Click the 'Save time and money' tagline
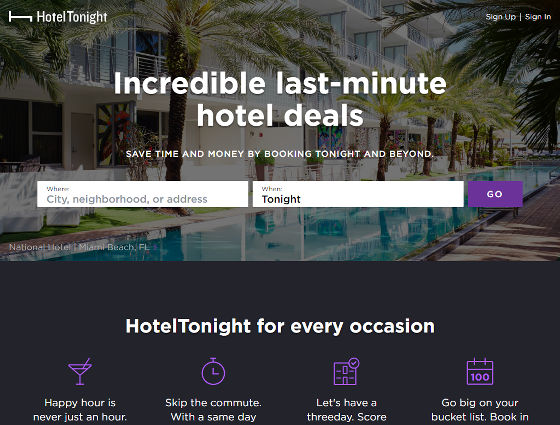 click(280, 154)
